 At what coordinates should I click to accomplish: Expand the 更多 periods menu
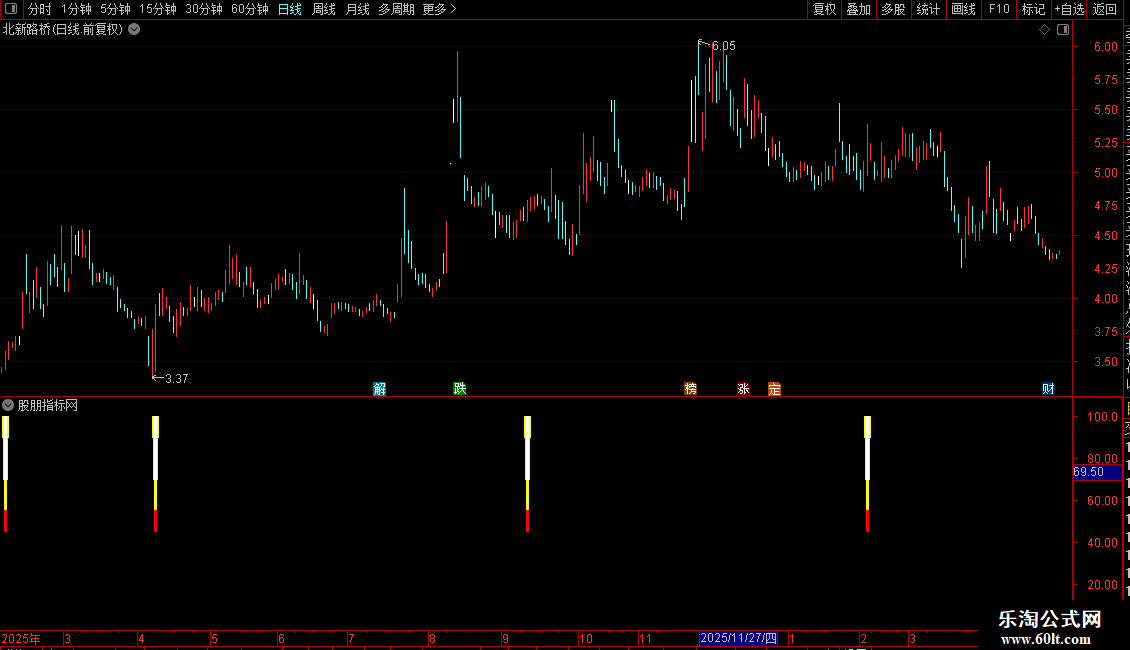(x=440, y=9)
